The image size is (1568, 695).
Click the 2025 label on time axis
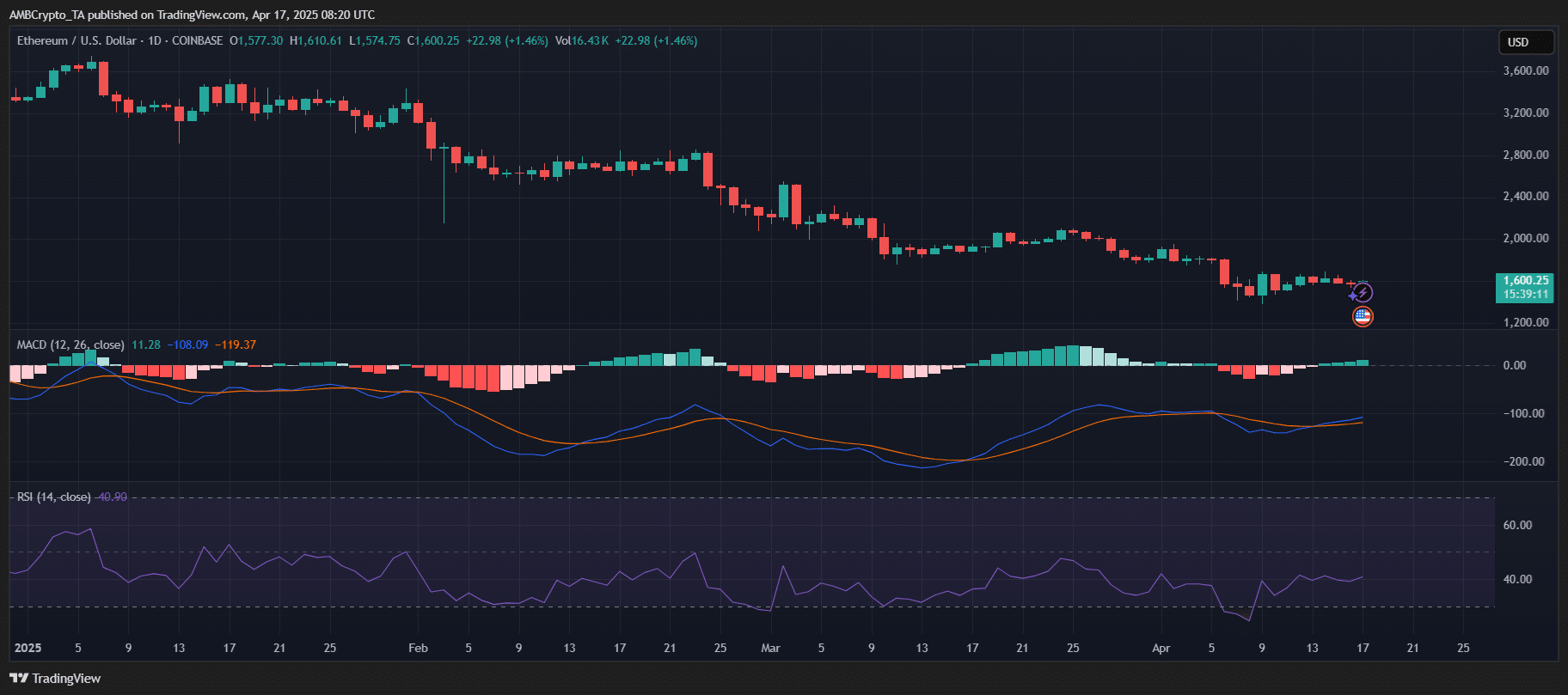(x=28, y=648)
